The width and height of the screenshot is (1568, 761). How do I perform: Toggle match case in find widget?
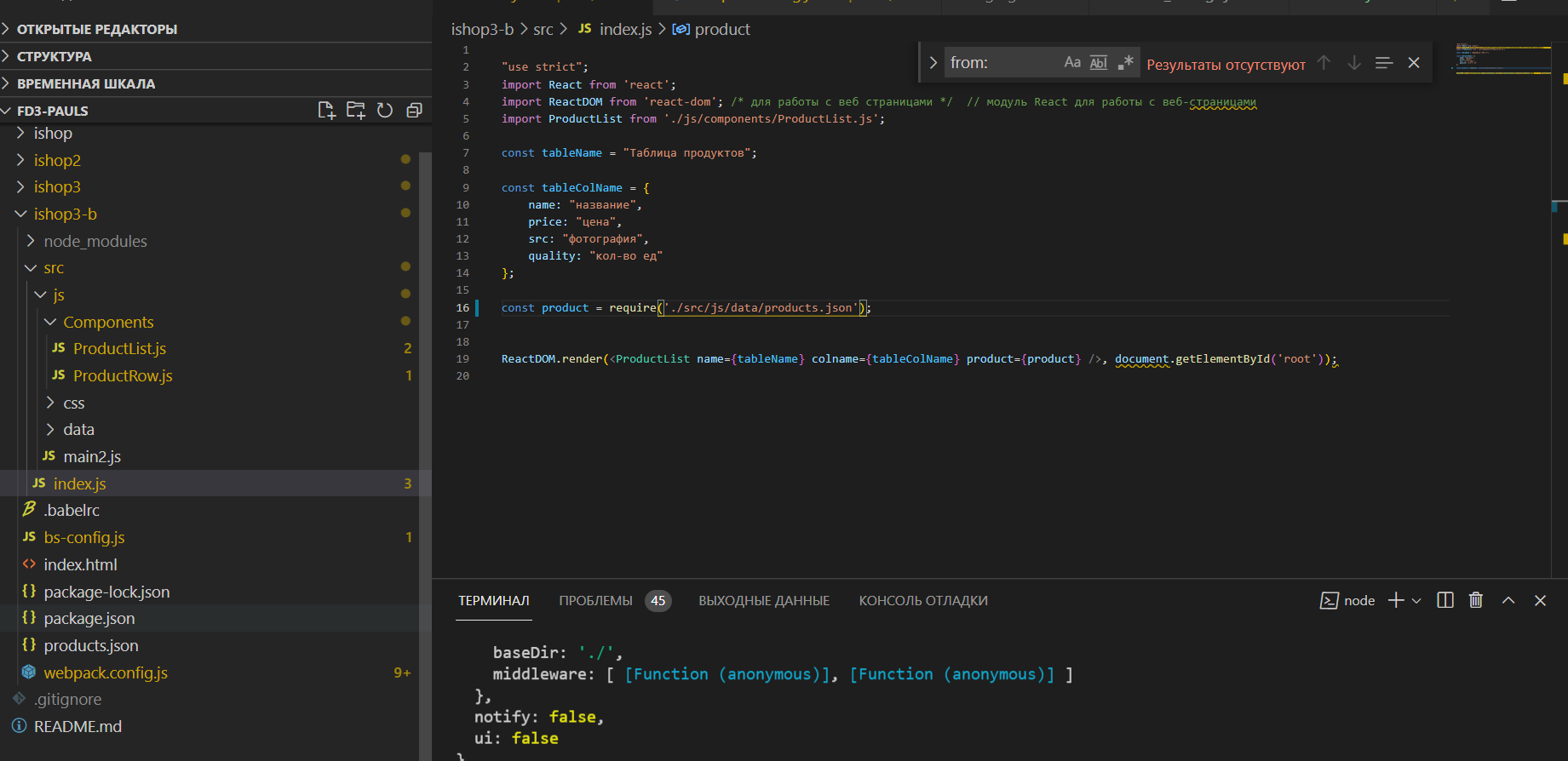coord(1072,63)
